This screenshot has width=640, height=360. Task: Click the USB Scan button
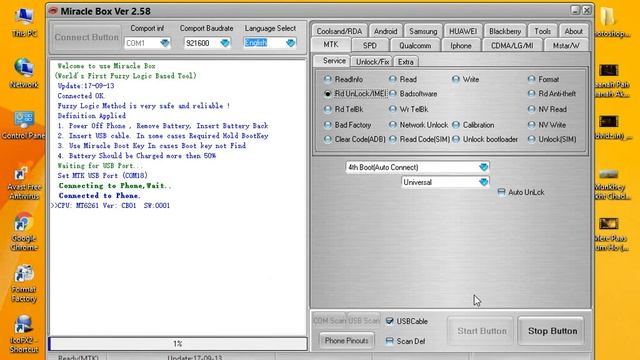pyautogui.click(x=364, y=321)
